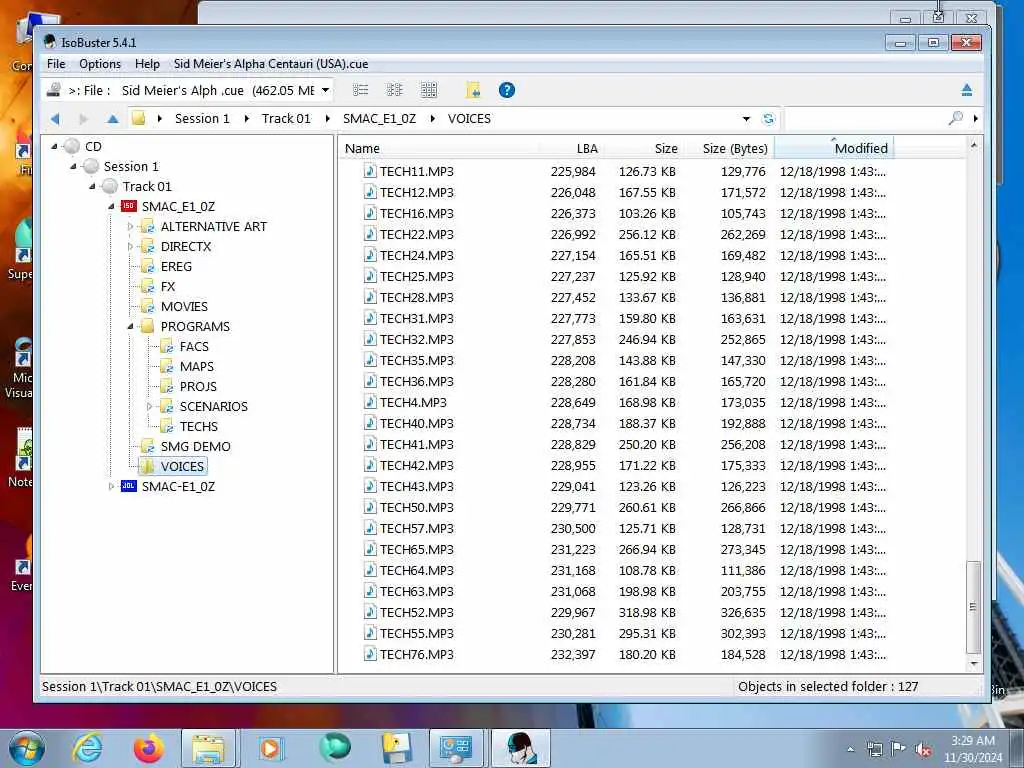Open media player taskbar icon
Screen dimensions: 1024x768
click(270, 748)
